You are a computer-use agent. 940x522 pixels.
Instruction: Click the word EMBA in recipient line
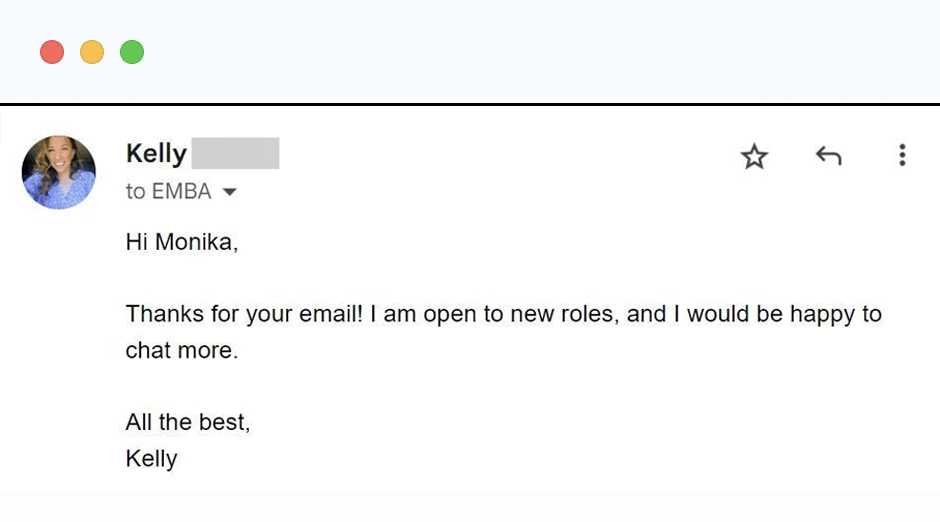(x=181, y=192)
